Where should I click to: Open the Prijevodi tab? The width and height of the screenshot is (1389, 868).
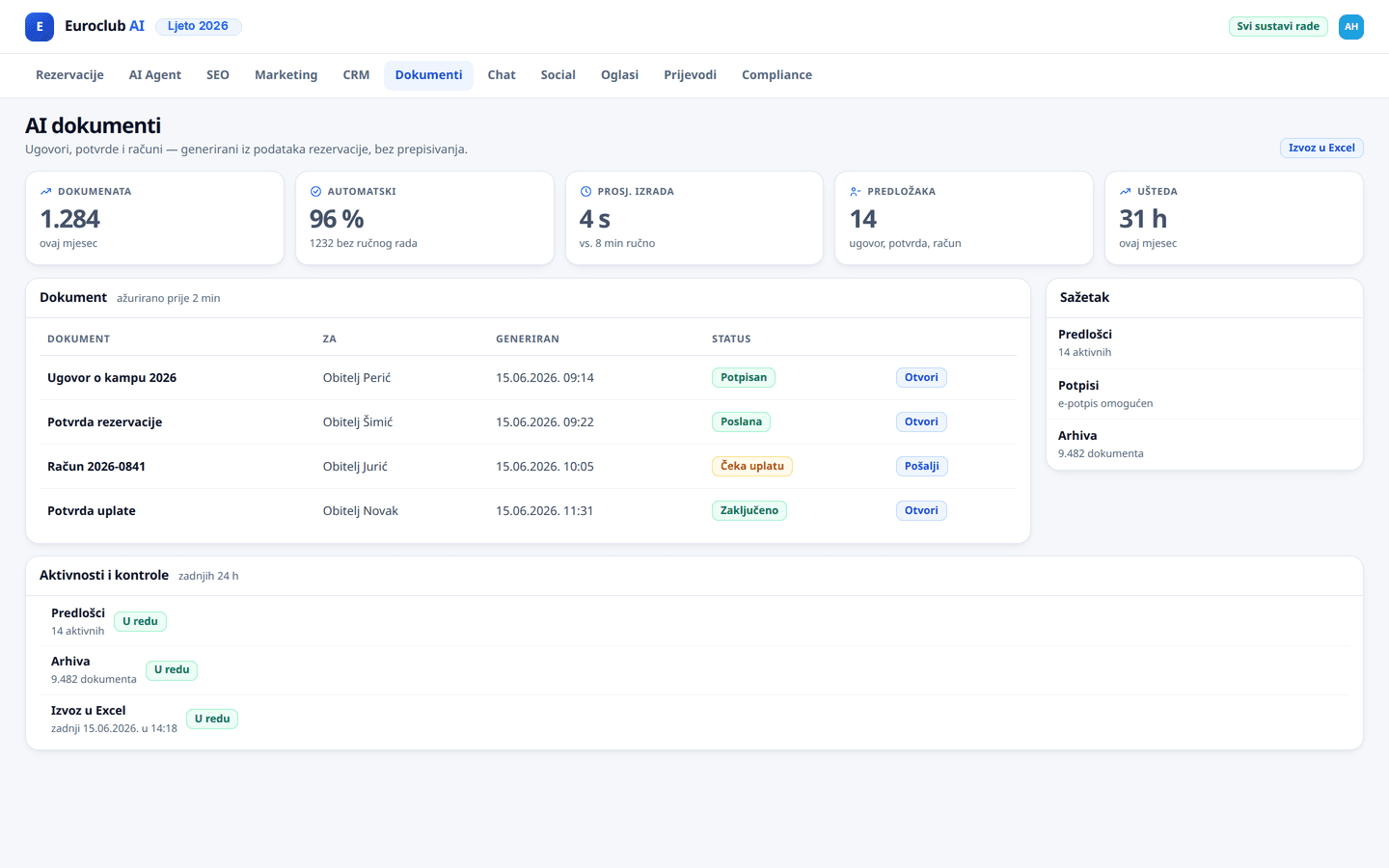690,75
